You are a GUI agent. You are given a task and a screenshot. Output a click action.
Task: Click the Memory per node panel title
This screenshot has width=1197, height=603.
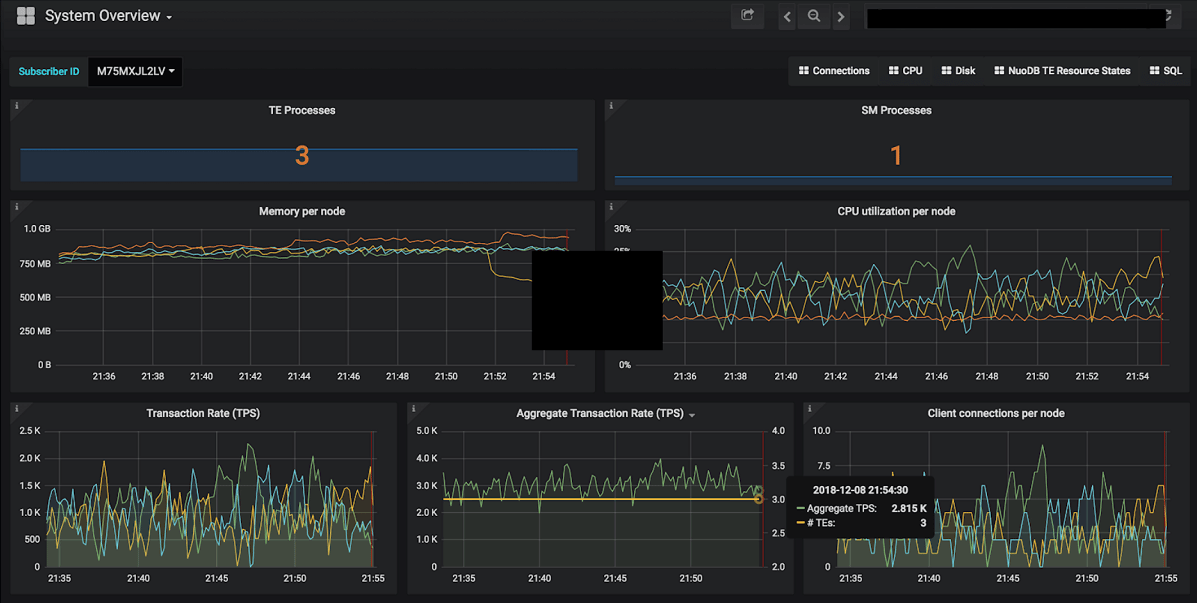301,212
